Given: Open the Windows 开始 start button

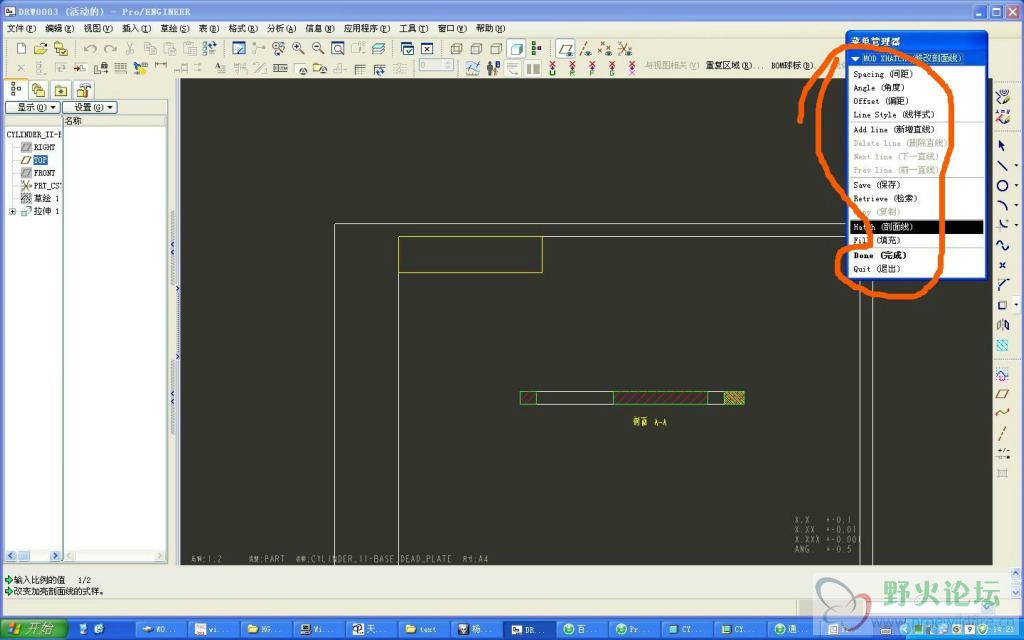Looking at the screenshot, I should [33, 629].
